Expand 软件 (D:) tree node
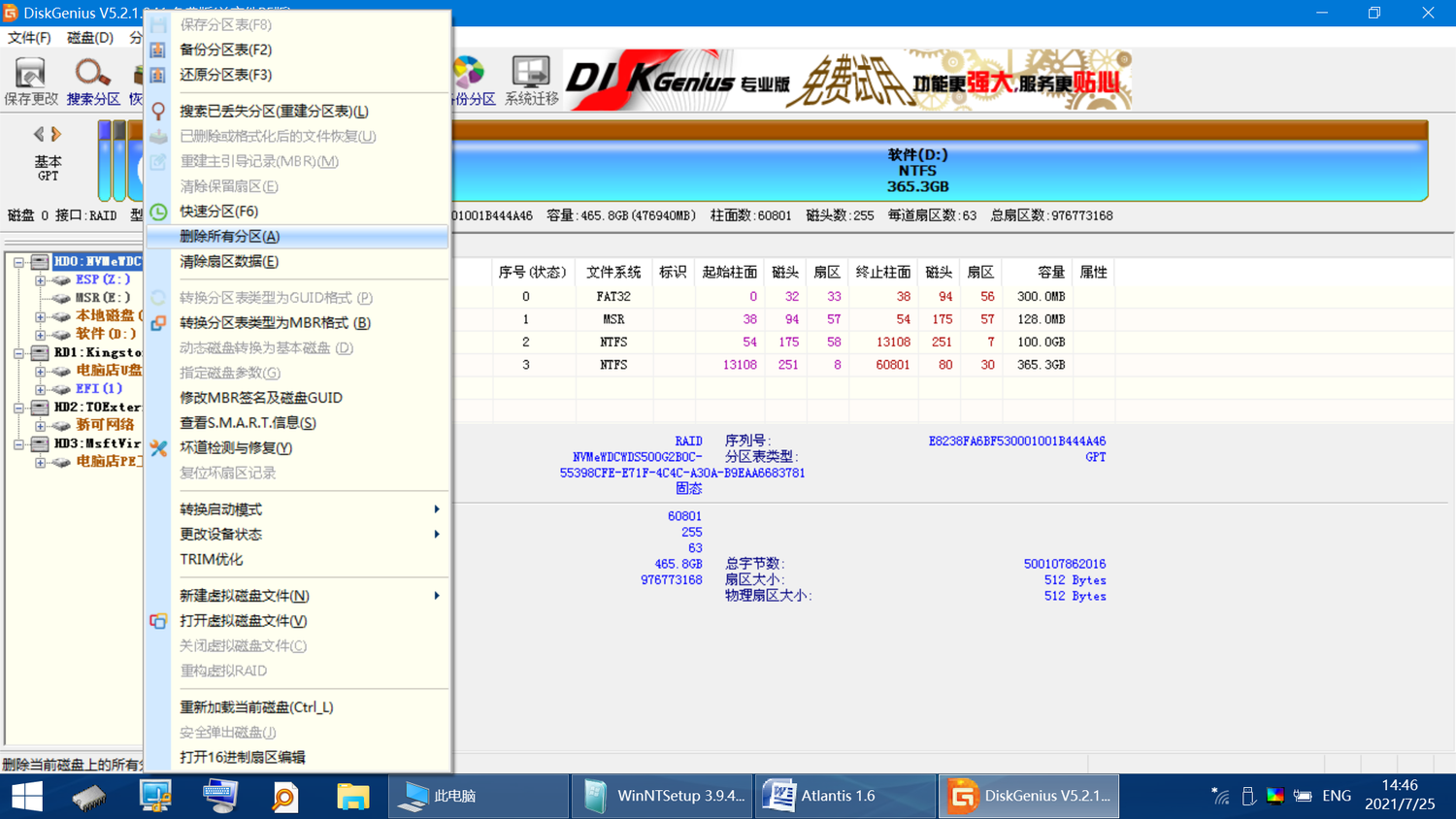This screenshot has width=1456, height=819. click(41, 335)
